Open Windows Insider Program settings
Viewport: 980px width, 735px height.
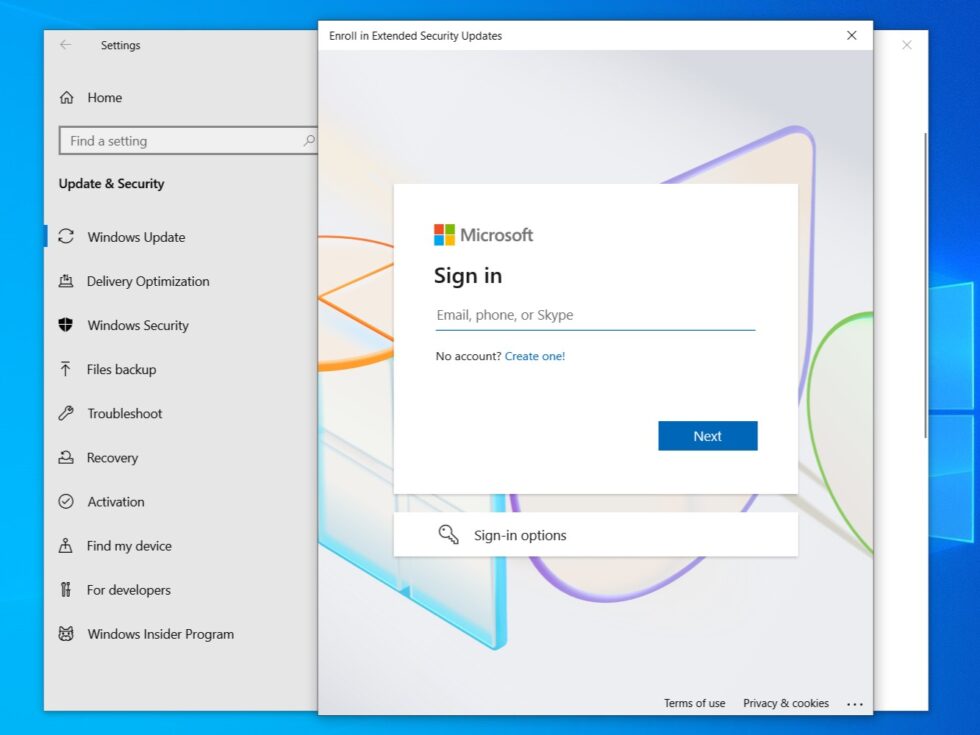160,634
